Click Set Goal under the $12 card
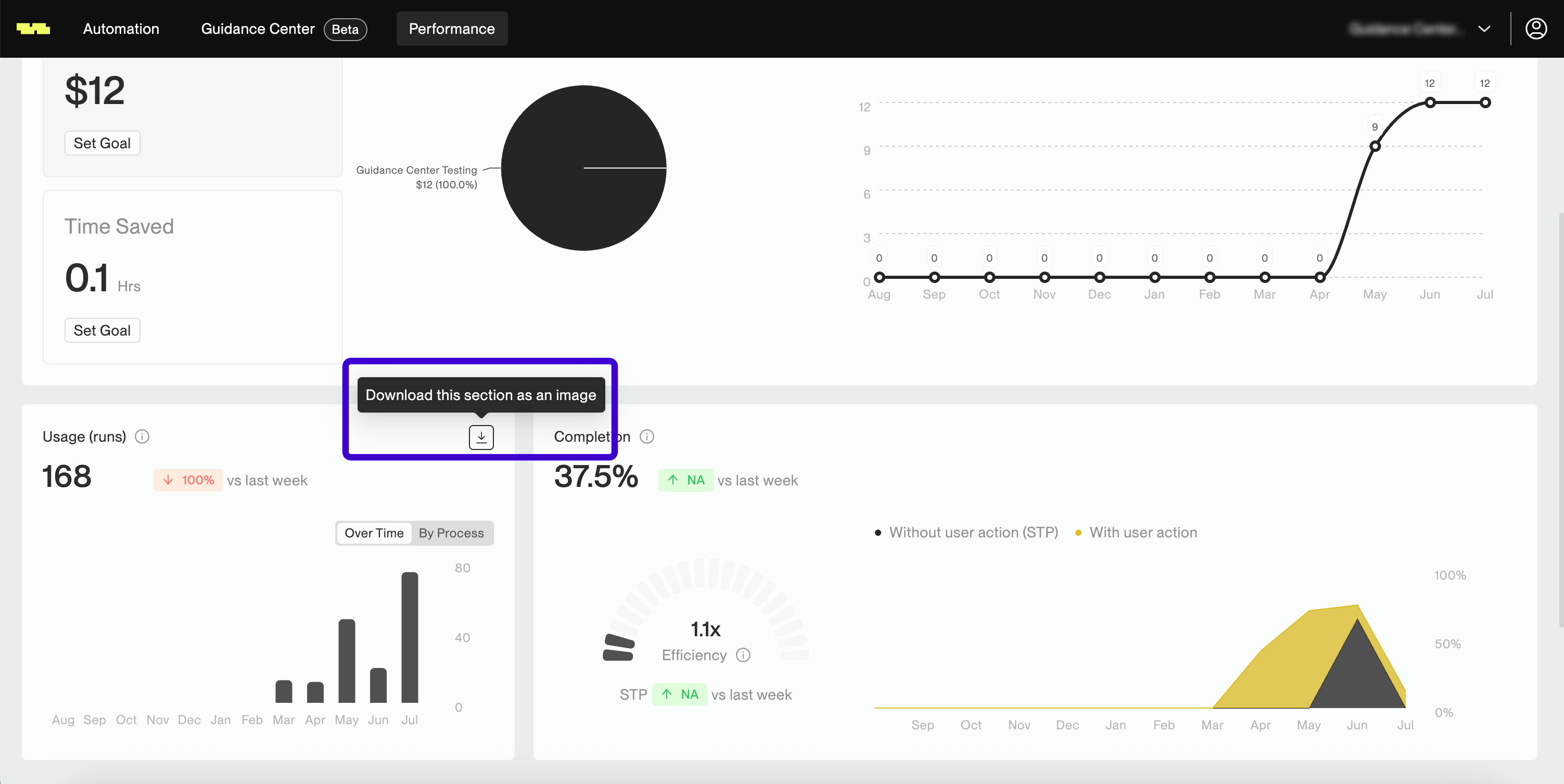 tap(102, 143)
